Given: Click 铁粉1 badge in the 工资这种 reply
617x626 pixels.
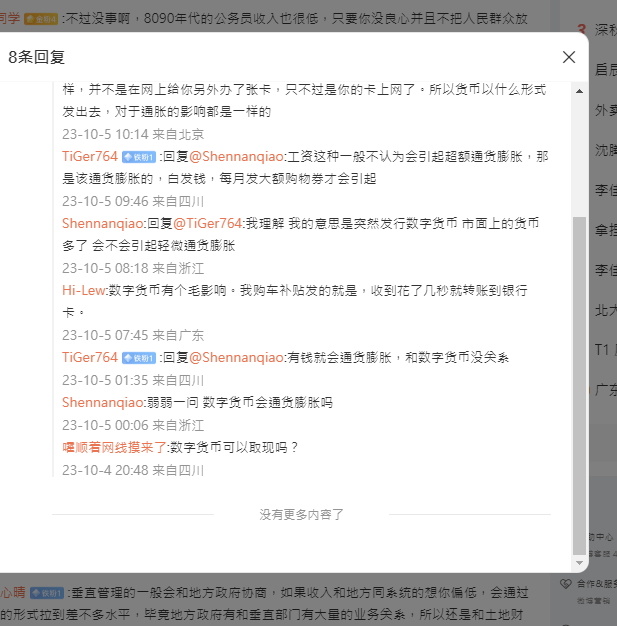Looking at the screenshot, I should point(139,157).
